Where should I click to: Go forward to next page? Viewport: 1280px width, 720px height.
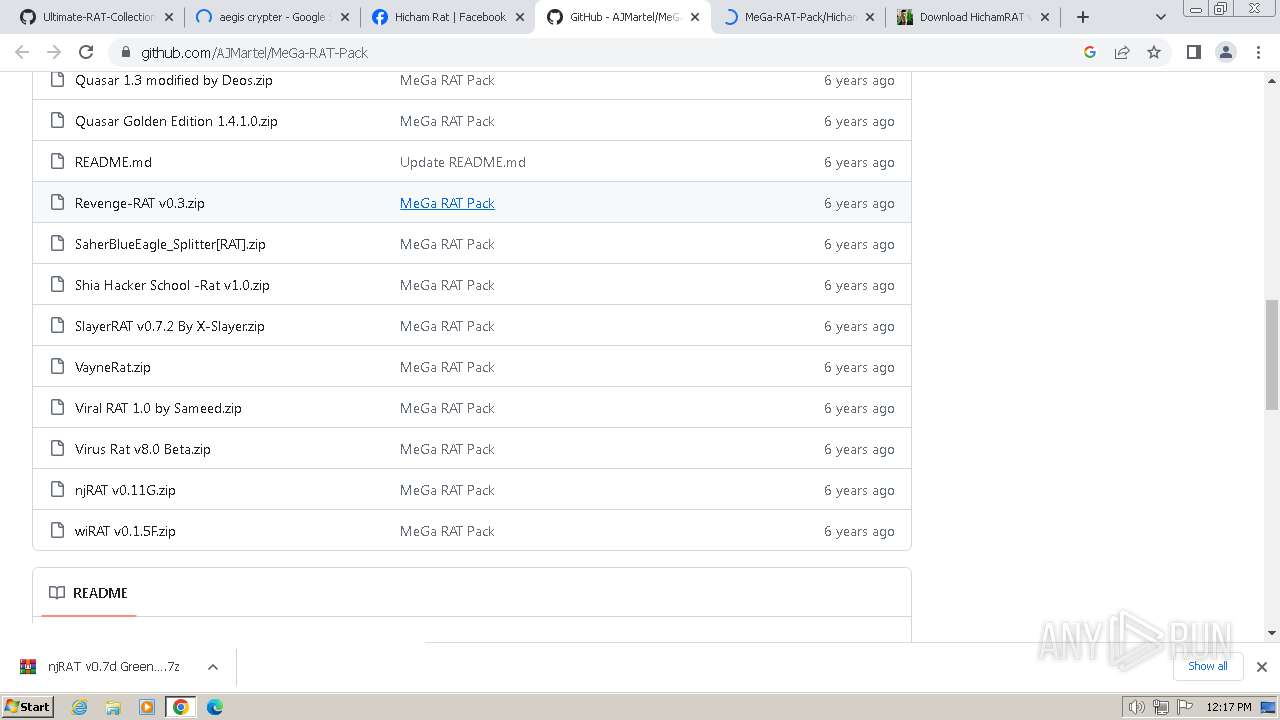tap(54, 52)
